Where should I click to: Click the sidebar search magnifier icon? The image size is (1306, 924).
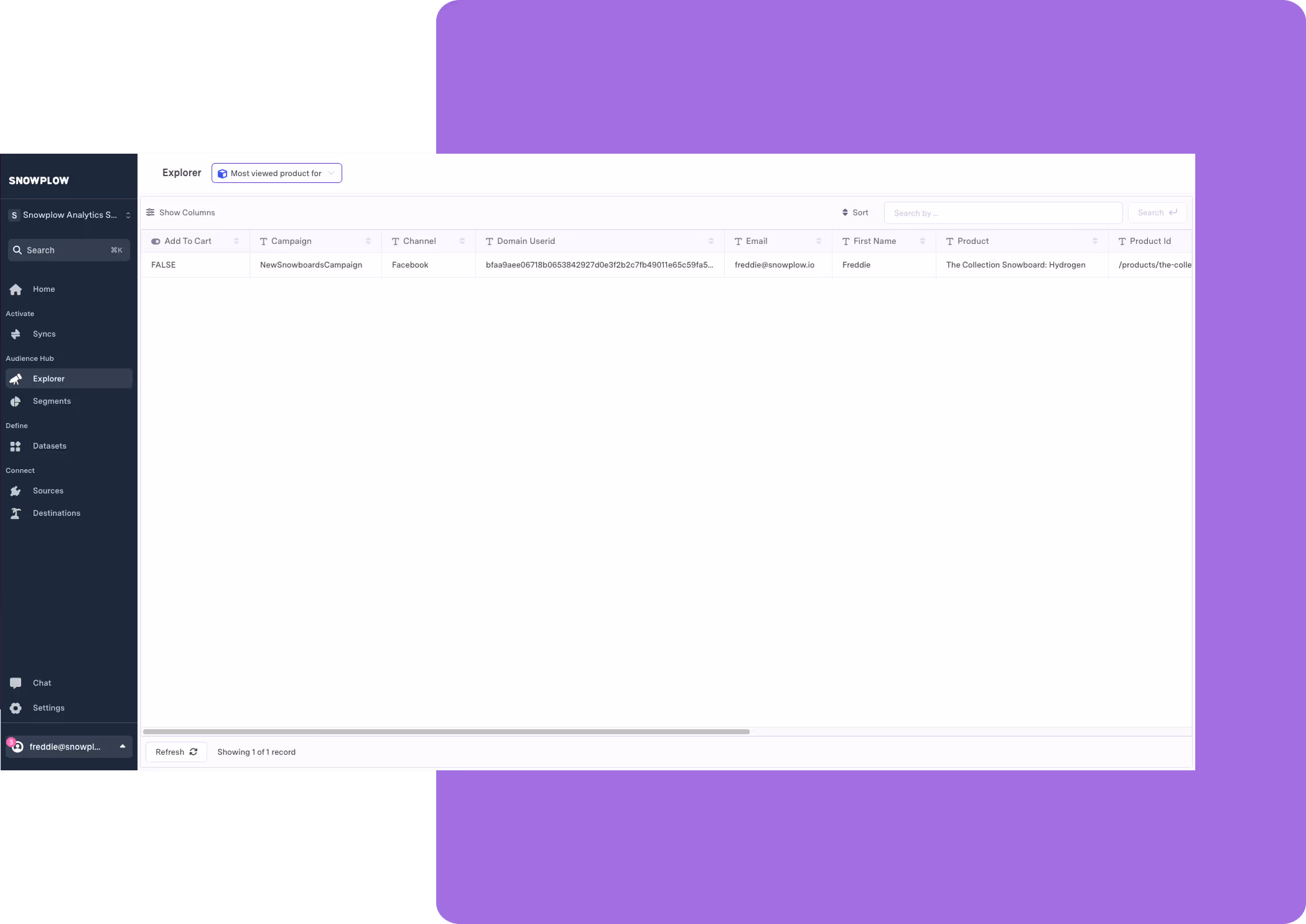pyautogui.click(x=17, y=250)
